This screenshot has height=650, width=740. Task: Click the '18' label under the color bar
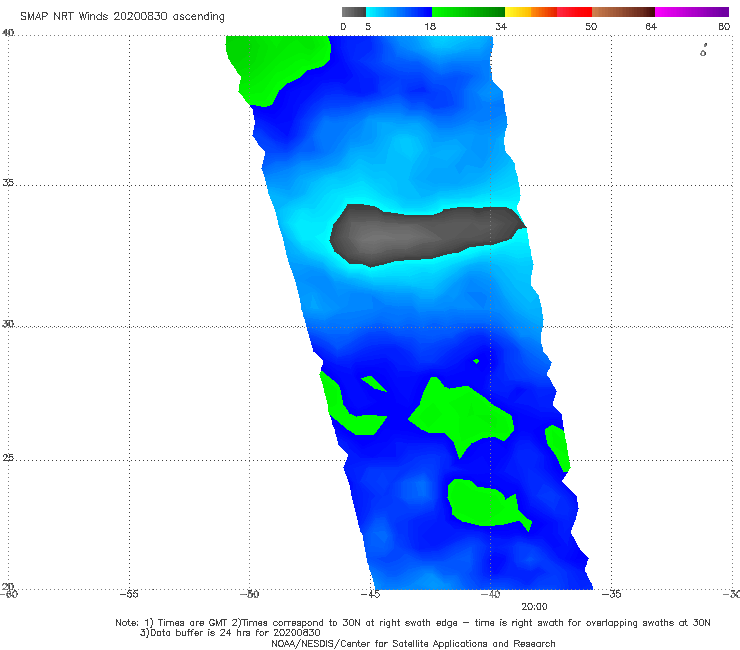pyautogui.click(x=430, y=26)
